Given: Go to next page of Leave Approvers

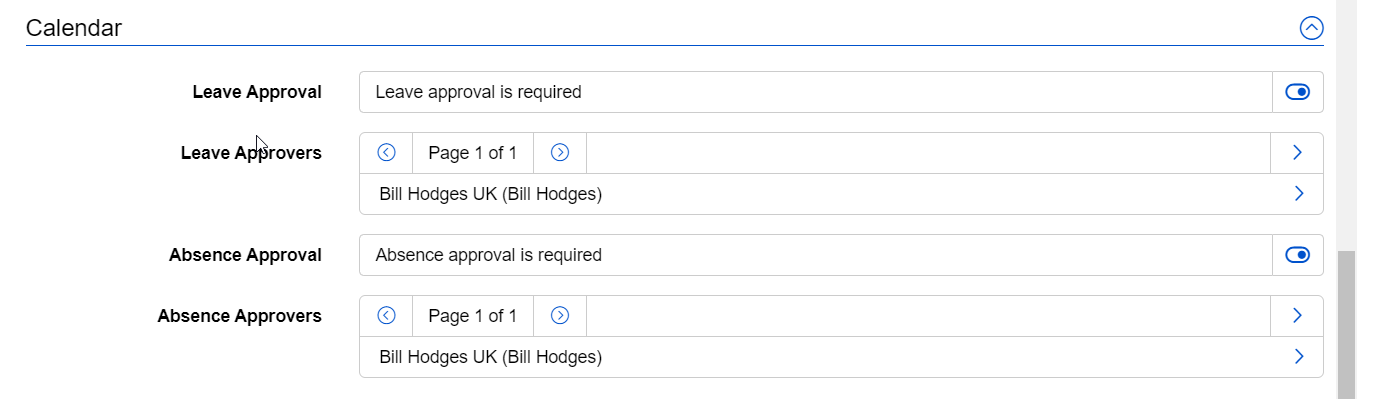Looking at the screenshot, I should tap(560, 153).
